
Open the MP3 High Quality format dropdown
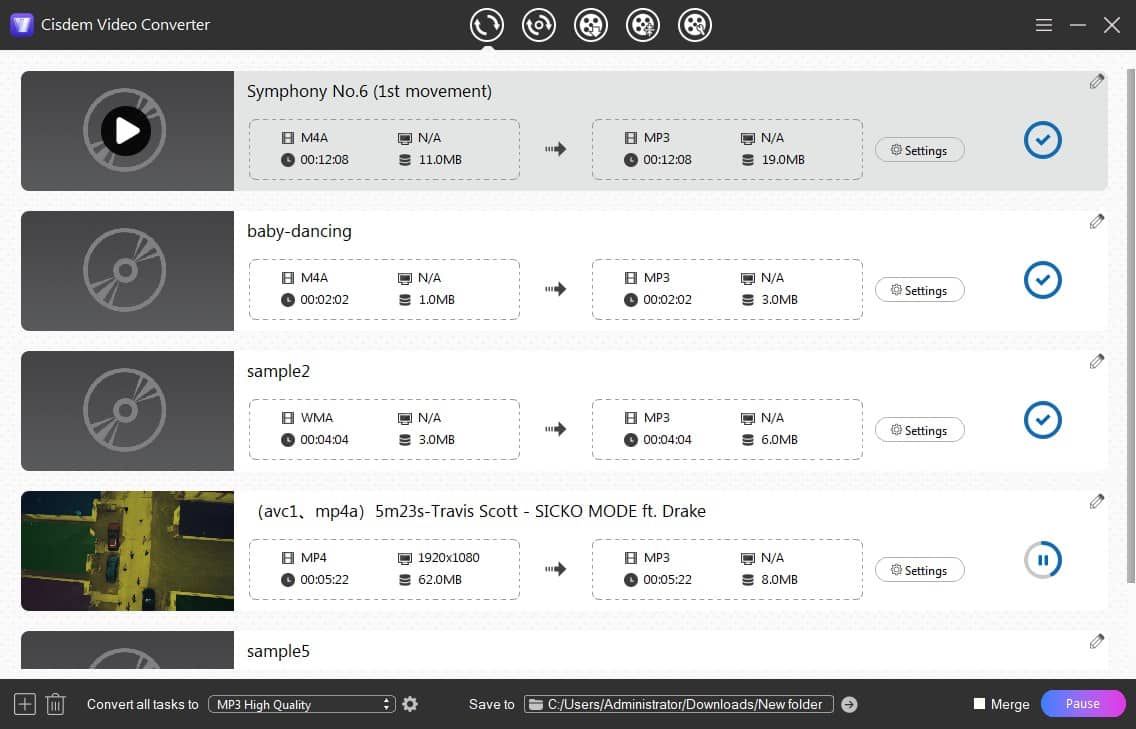pos(301,704)
